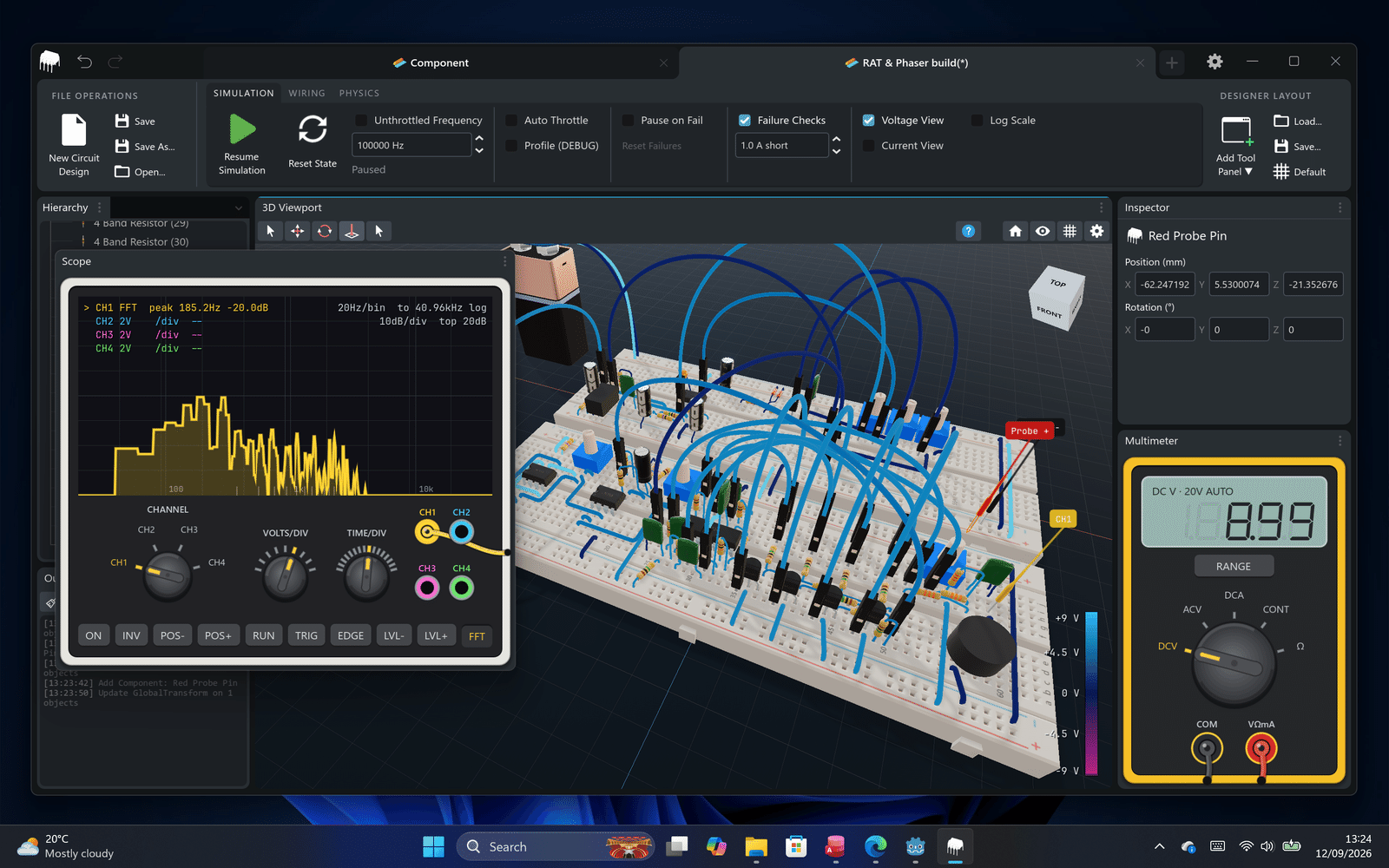Click 1.0 A short stepper up arrow

click(x=836, y=139)
